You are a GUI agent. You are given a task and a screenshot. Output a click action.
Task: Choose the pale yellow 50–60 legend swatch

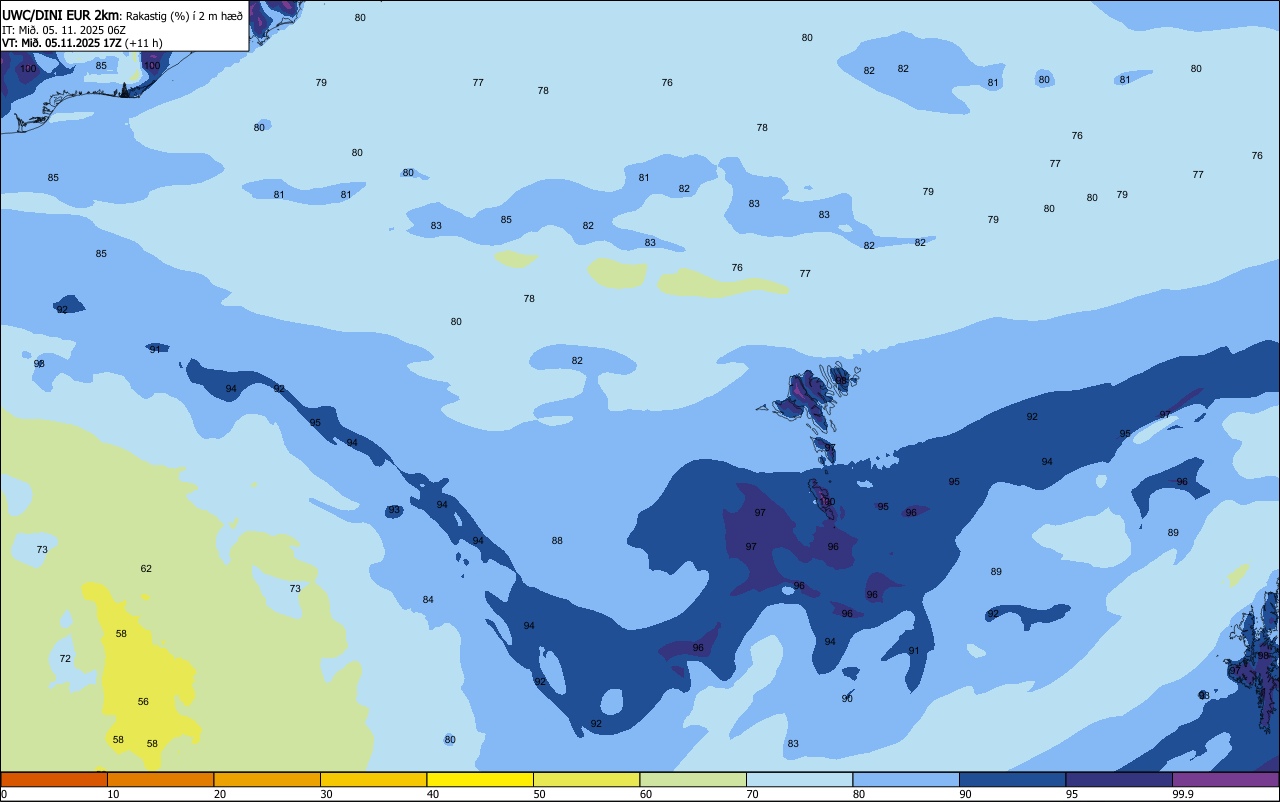pos(586,779)
